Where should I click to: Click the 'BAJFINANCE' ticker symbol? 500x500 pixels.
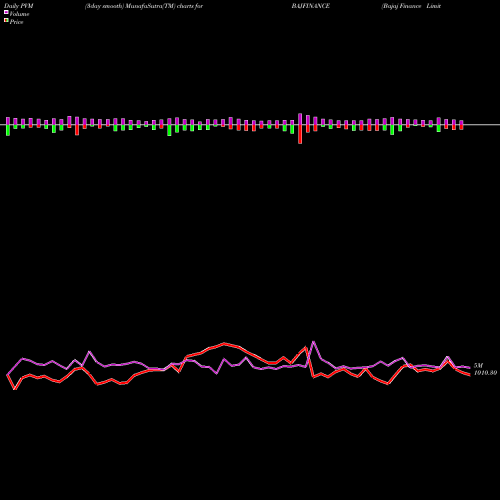pyautogui.click(x=311, y=6)
